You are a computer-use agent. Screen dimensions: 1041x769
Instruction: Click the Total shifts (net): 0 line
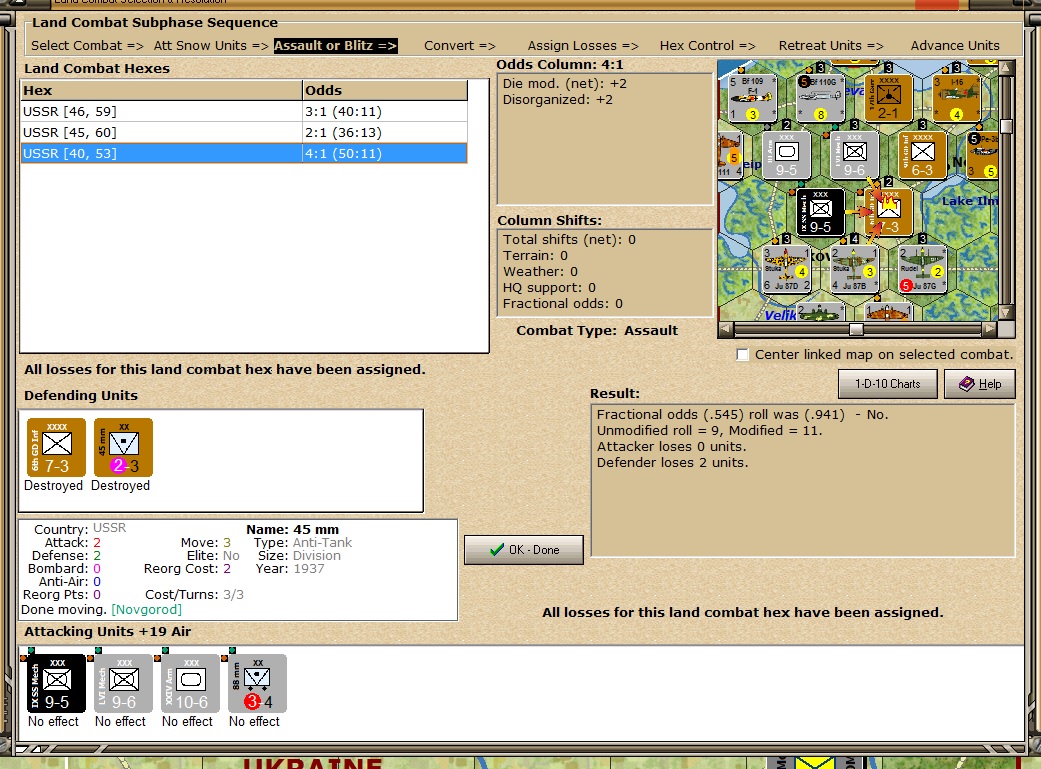(569, 240)
